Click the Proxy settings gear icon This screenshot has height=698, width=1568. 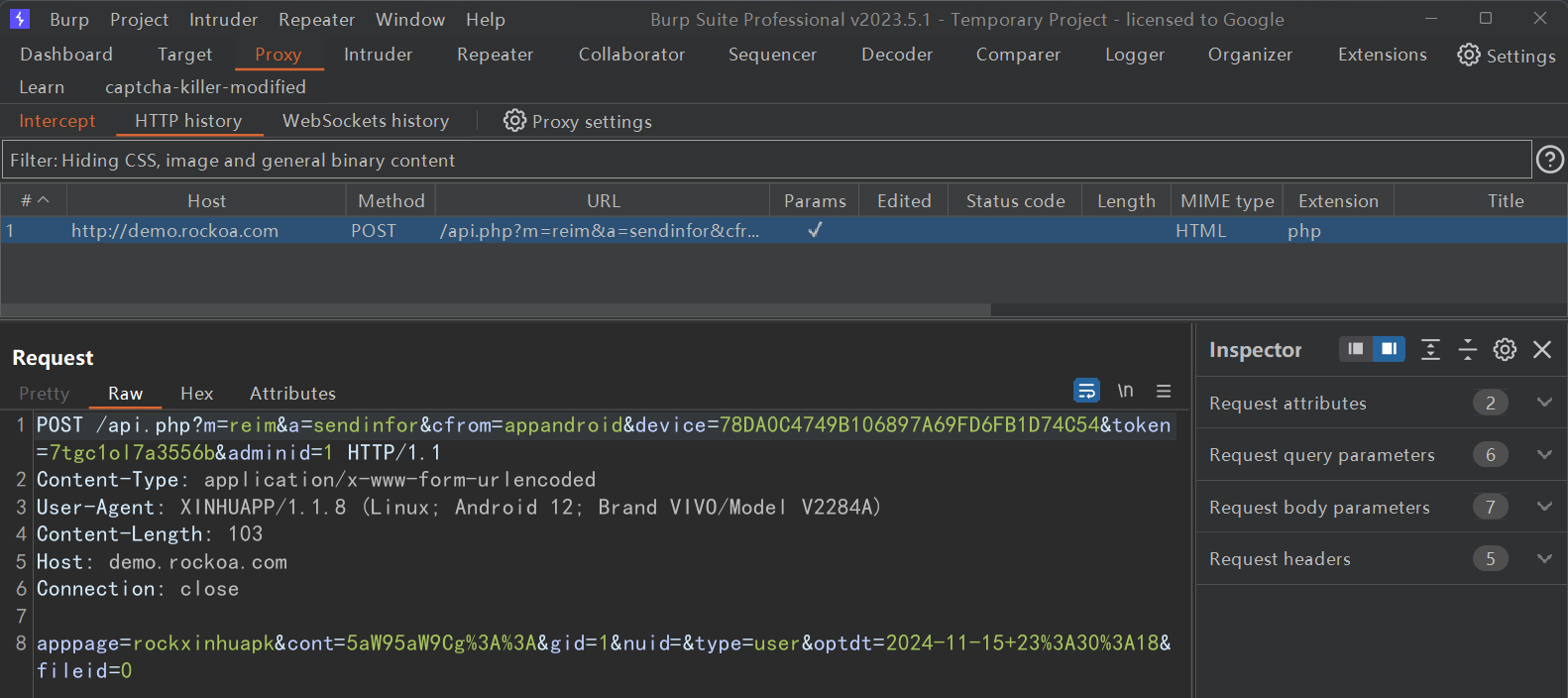(514, 121)
